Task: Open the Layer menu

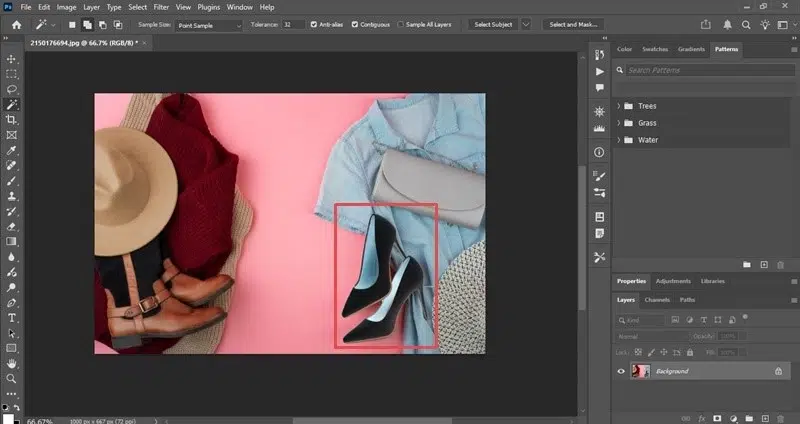Action: [92, 7]
